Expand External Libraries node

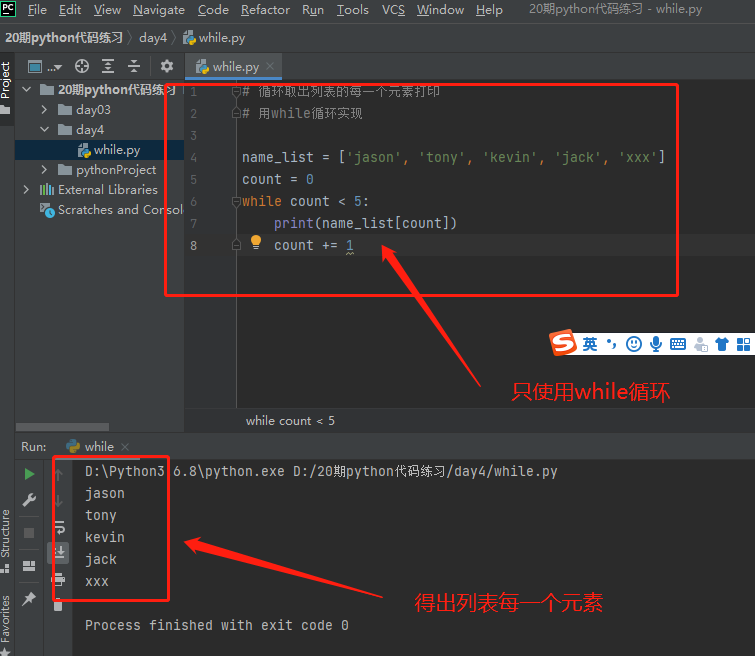coord(26,190)
